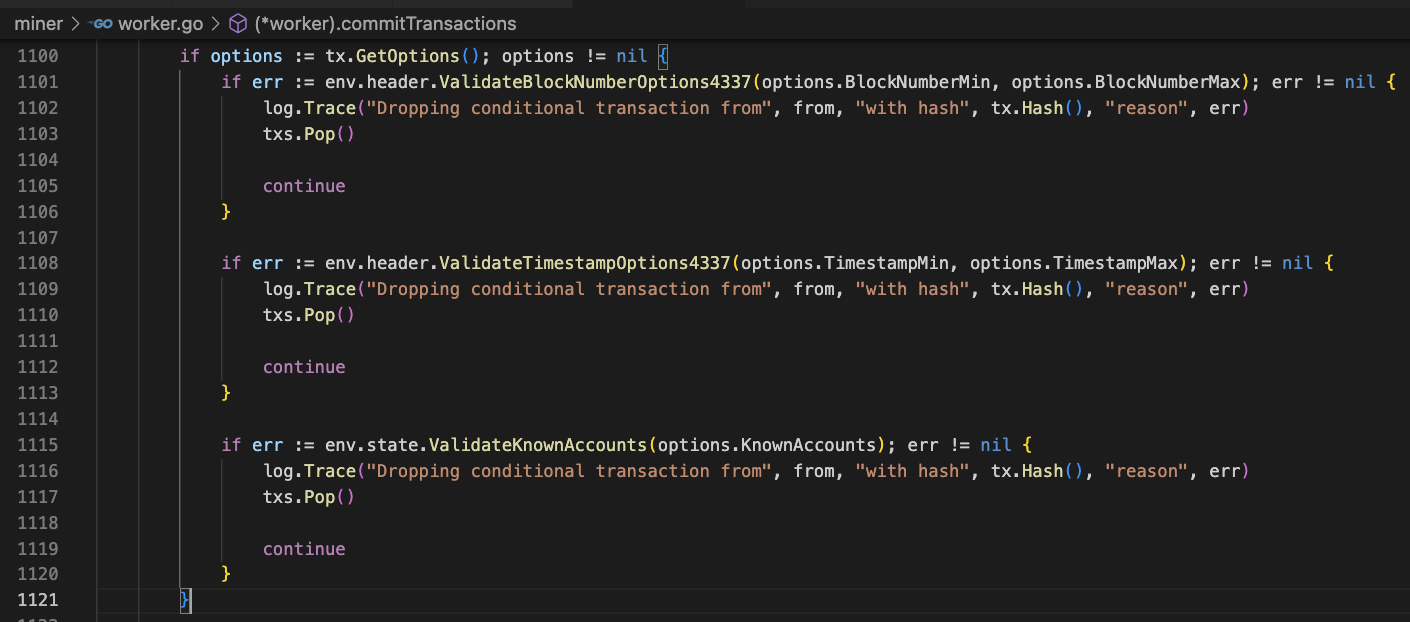Click the closing brace on line 1121
Viewport: 1410px width, 622px height.
[184, 600]
